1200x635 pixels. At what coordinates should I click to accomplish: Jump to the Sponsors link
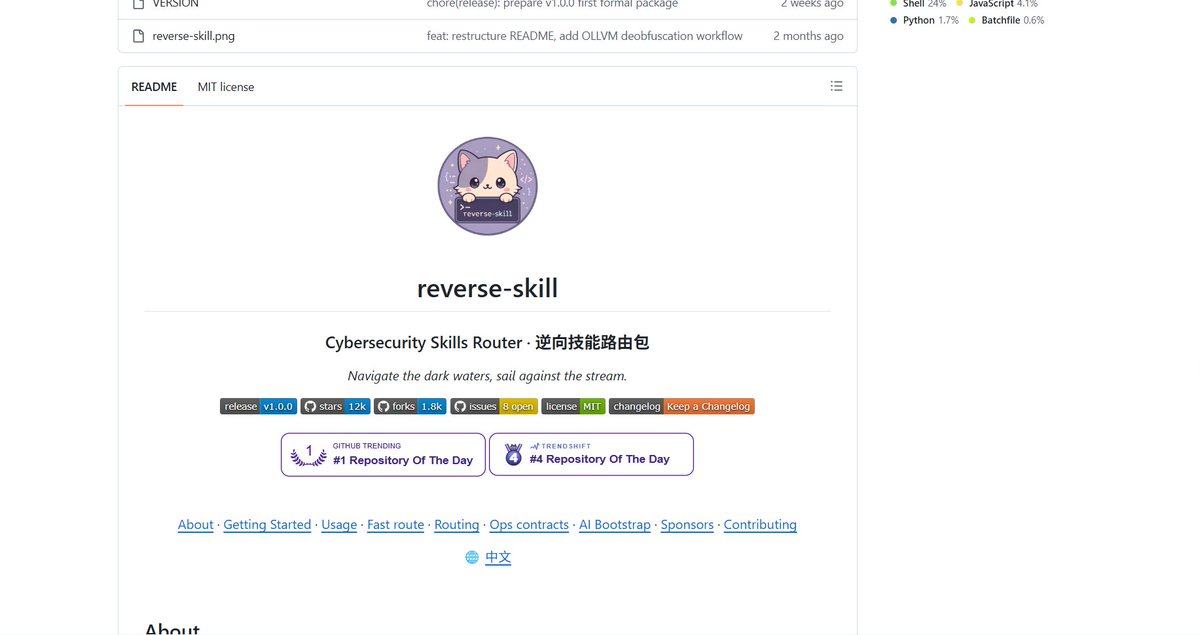pyautogui.click(x=687, y=524)
